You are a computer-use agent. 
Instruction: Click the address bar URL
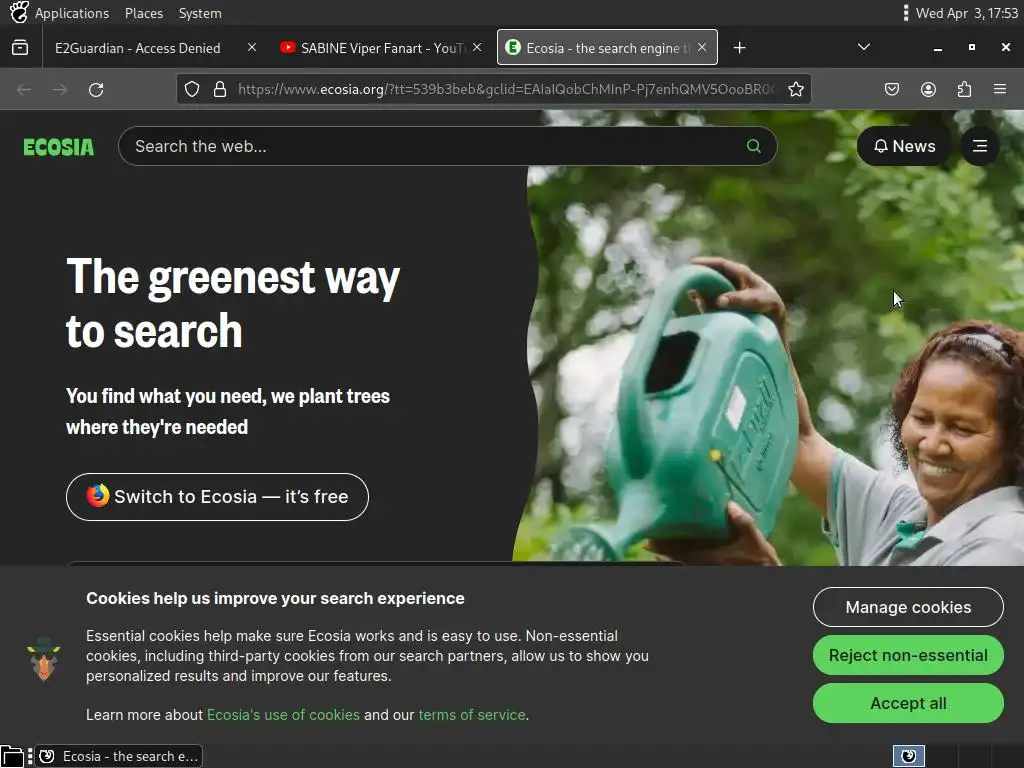click(508, 89)
